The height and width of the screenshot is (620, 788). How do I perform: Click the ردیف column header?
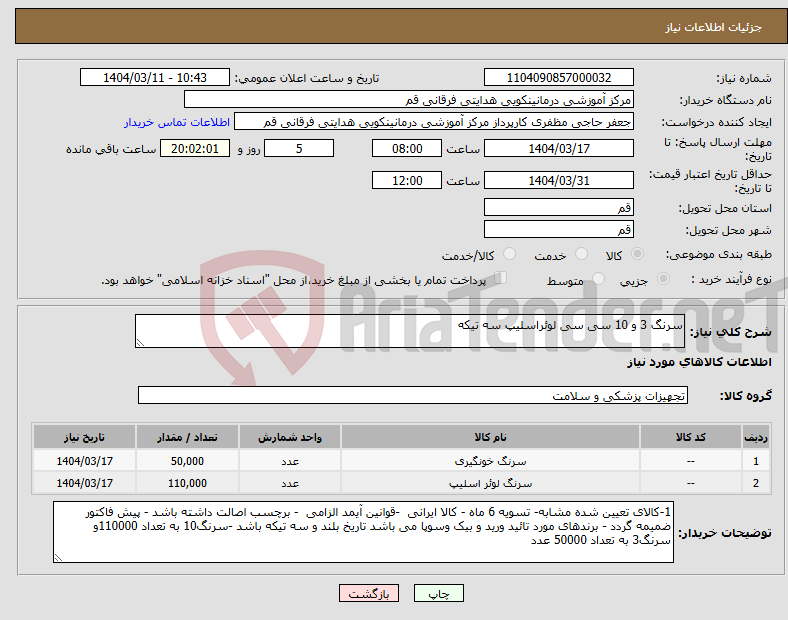[x=755, y=437]
